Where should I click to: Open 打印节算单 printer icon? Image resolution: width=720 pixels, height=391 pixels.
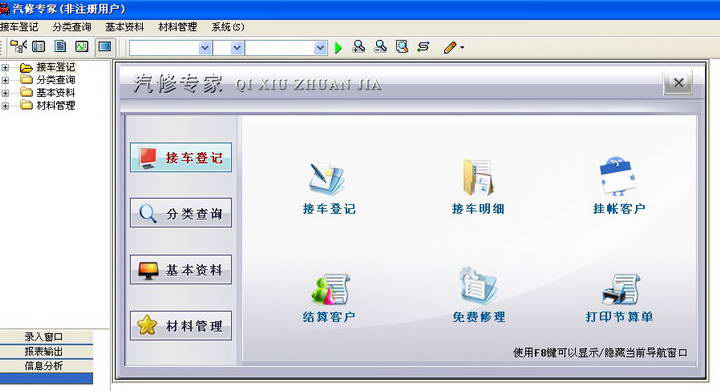[620, 289]
